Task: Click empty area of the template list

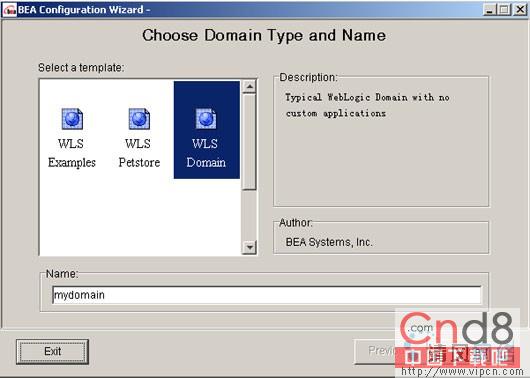Action: pos(140,218)
